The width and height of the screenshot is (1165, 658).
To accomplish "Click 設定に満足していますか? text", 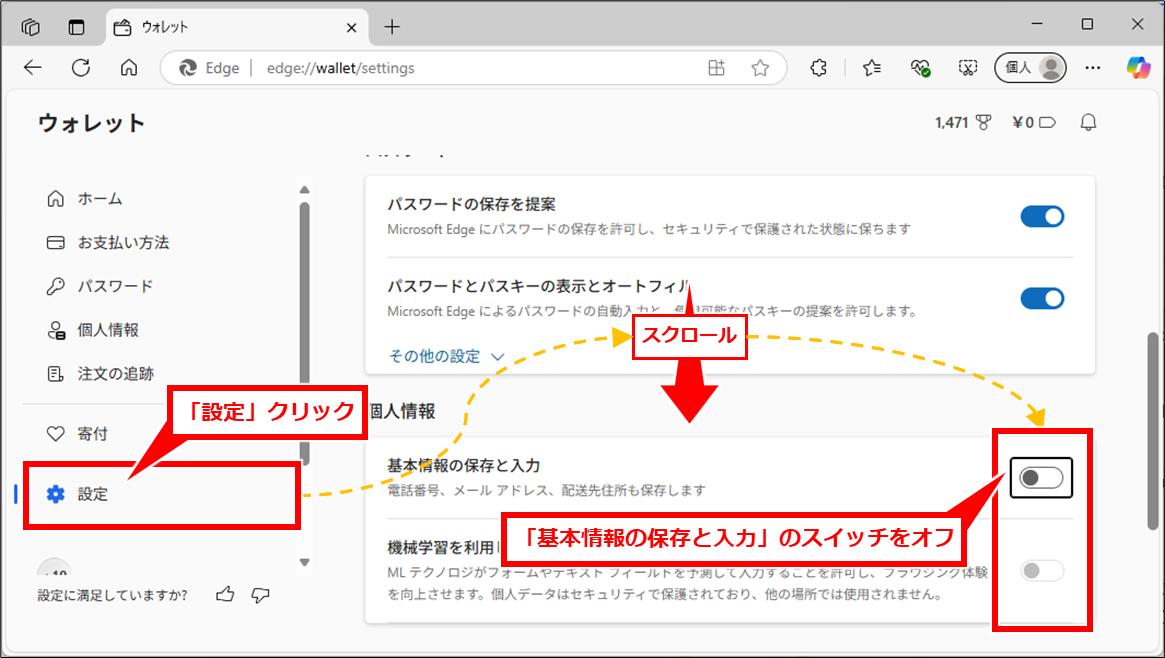I will (112, 596).
